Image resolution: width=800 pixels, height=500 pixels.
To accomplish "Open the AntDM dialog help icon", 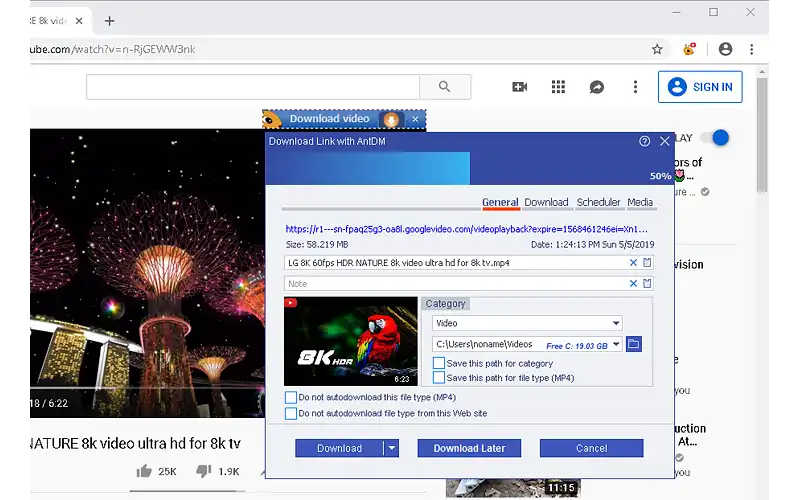I will point(644,141).
